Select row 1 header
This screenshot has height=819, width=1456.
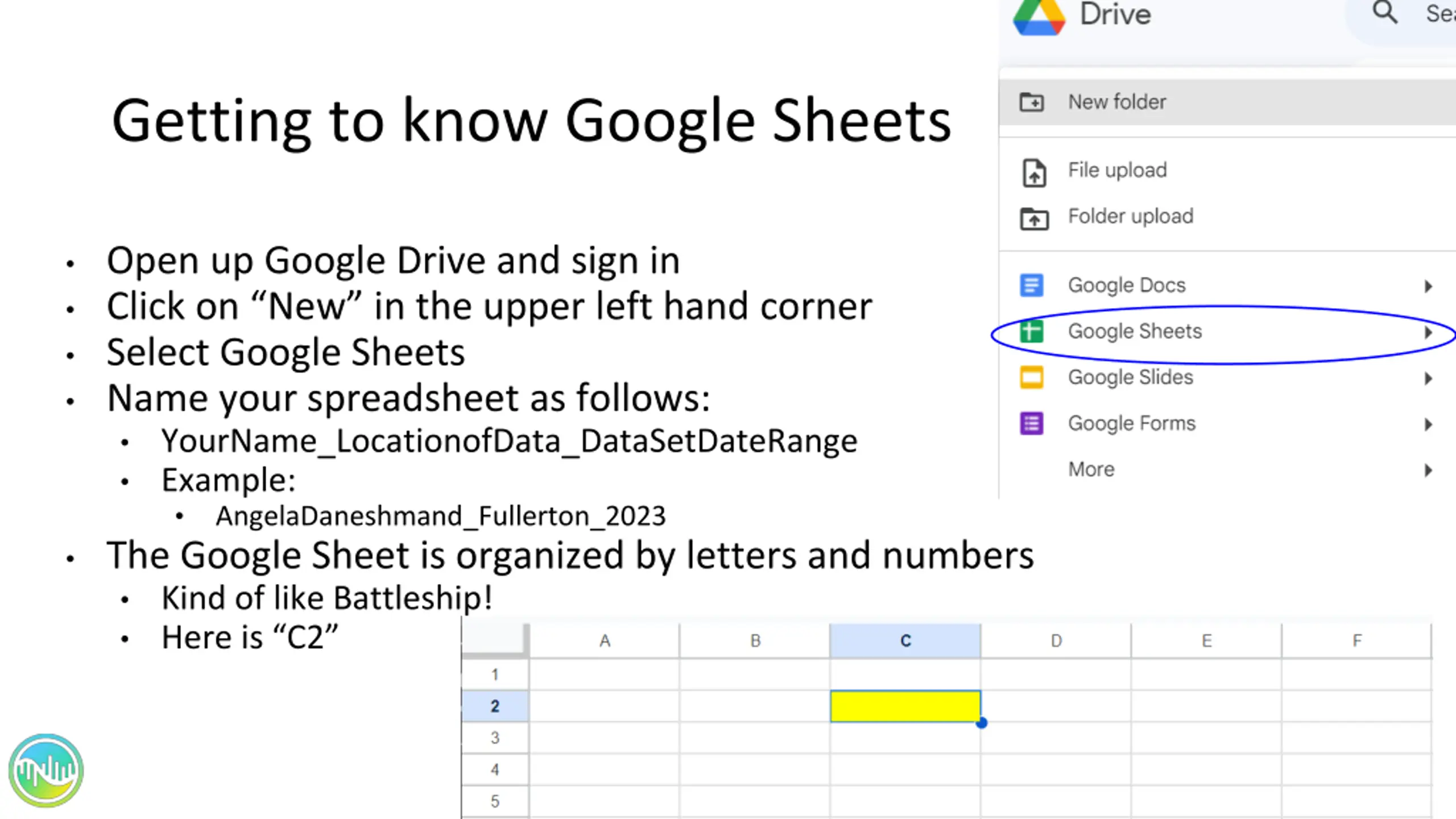click(x=495, y=675)
